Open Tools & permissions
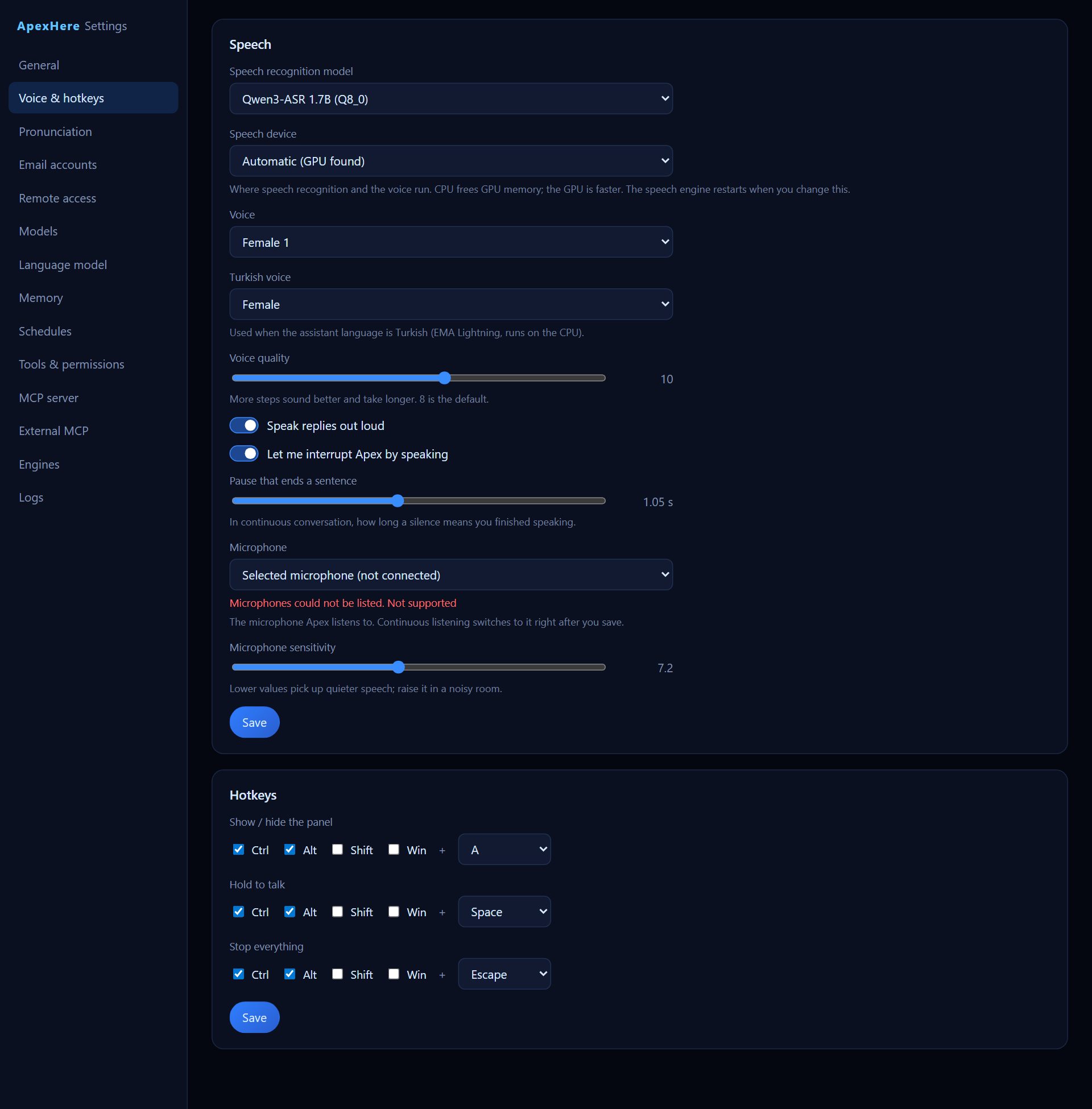 93,364
